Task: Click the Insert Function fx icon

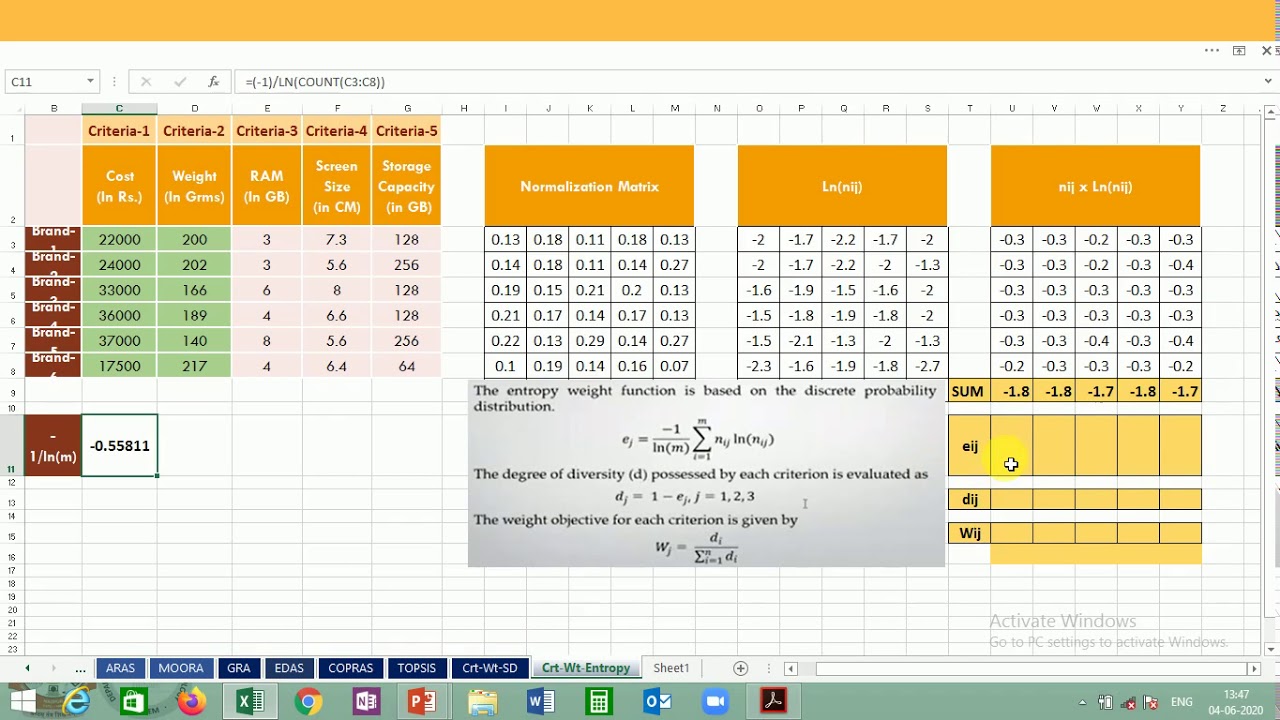Action: 213,82
